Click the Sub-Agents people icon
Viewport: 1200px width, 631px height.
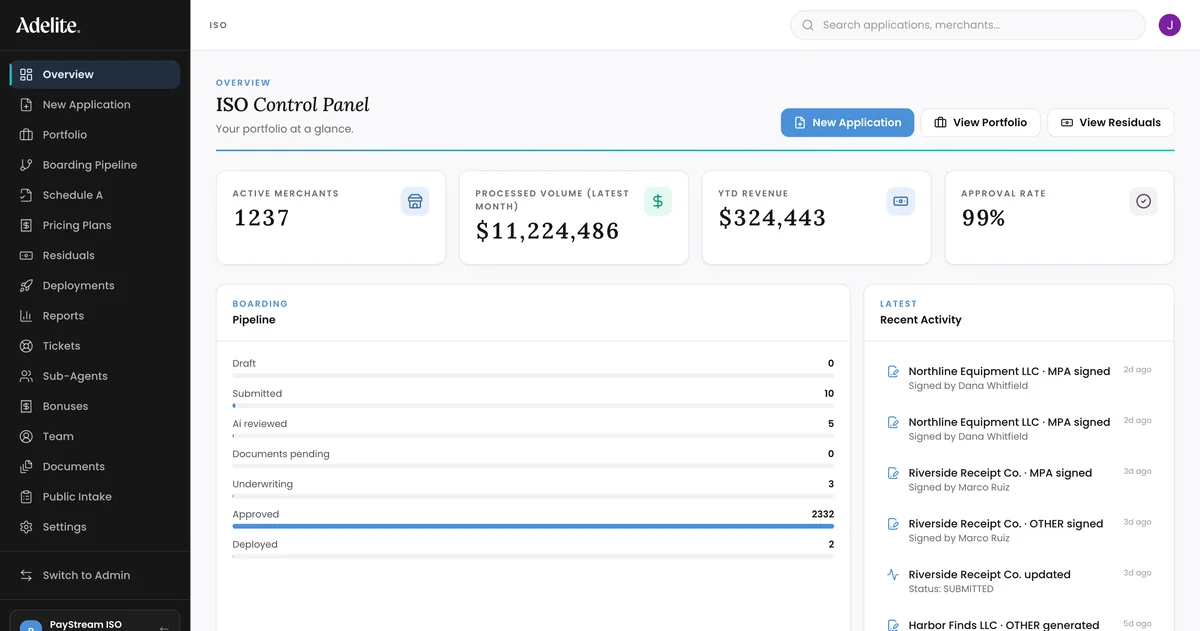click(x=26, y=376)
